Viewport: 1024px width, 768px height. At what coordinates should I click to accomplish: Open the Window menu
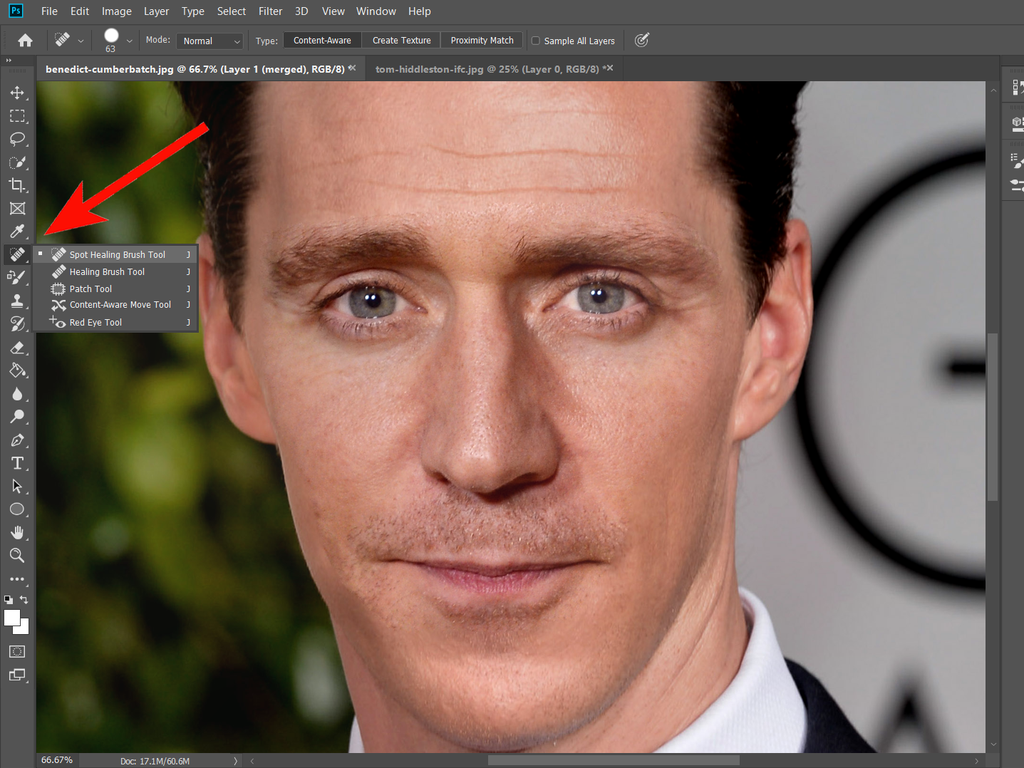[376, 11]
